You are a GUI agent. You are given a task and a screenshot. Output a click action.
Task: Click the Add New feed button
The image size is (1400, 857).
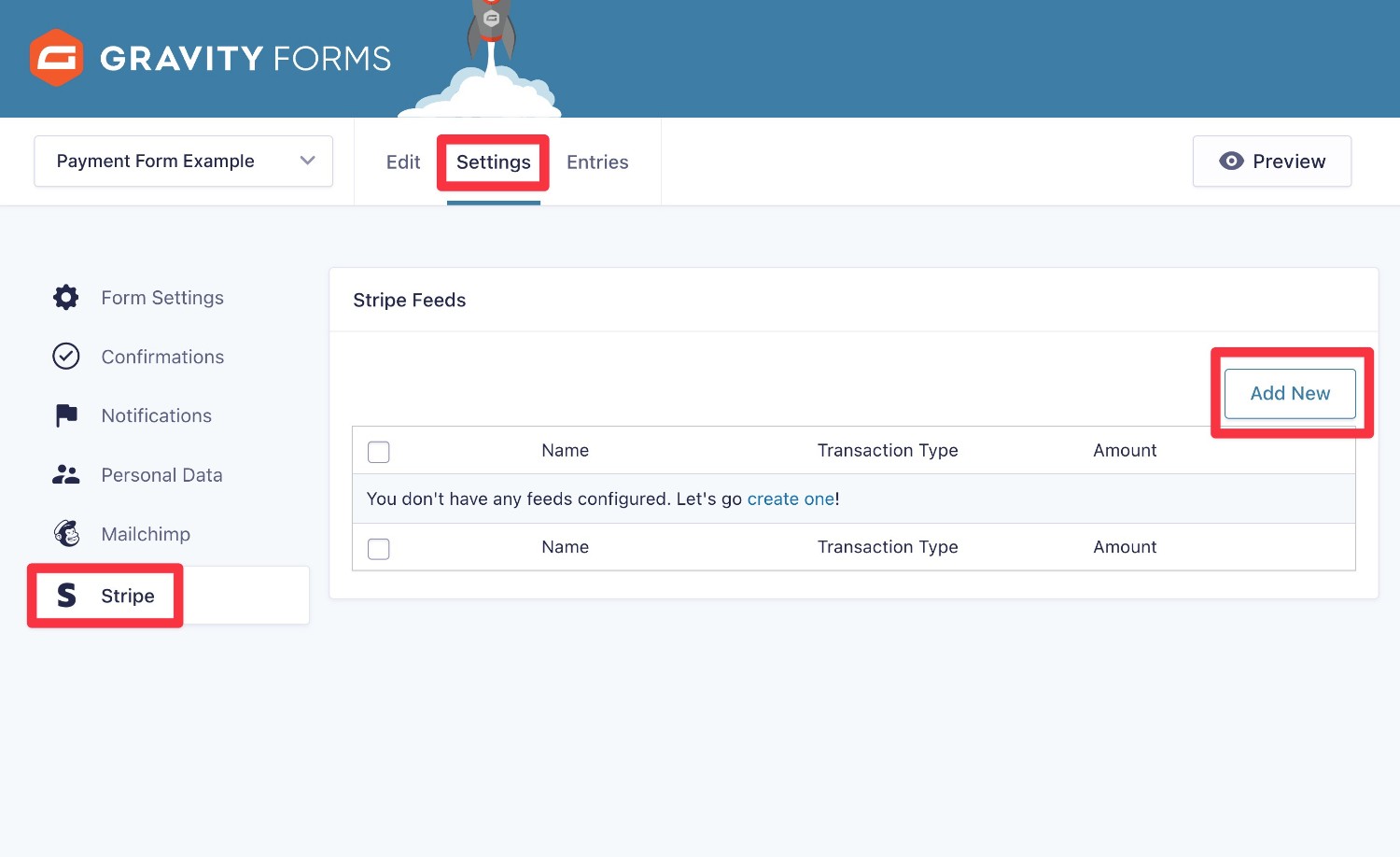coord(1289,393)
